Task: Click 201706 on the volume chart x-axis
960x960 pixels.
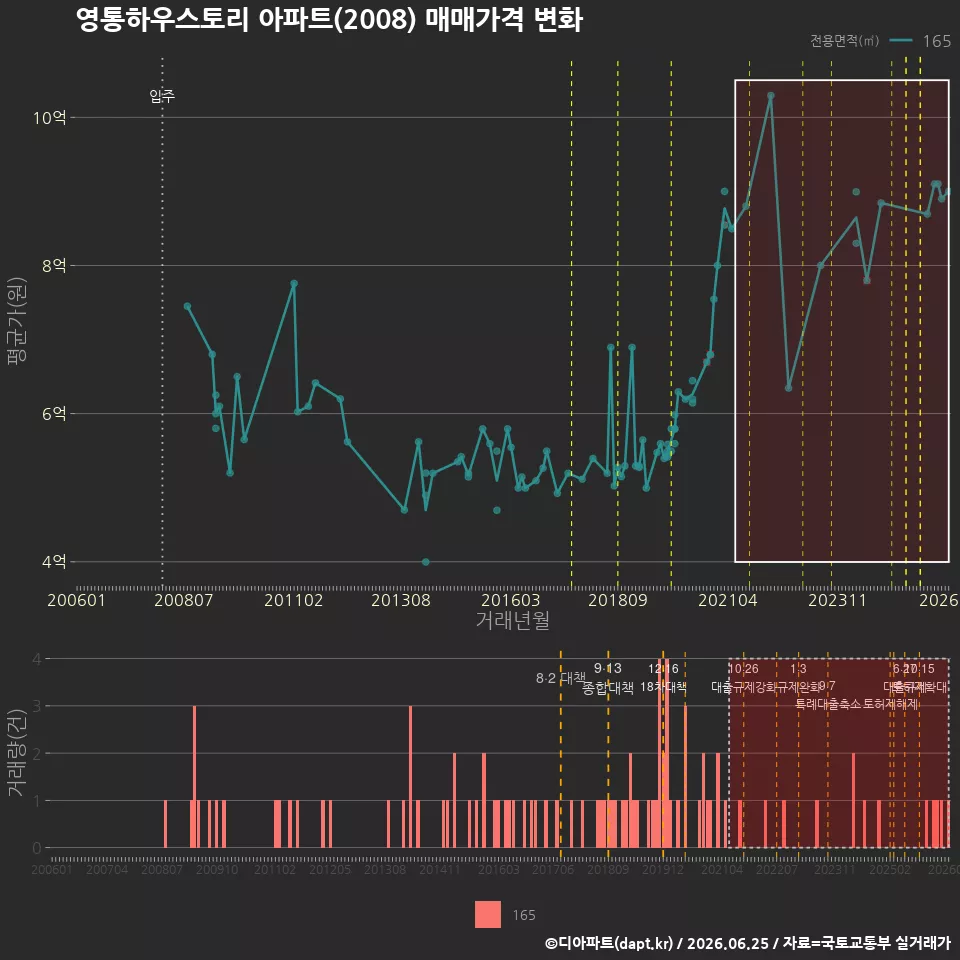Action: 553,869
